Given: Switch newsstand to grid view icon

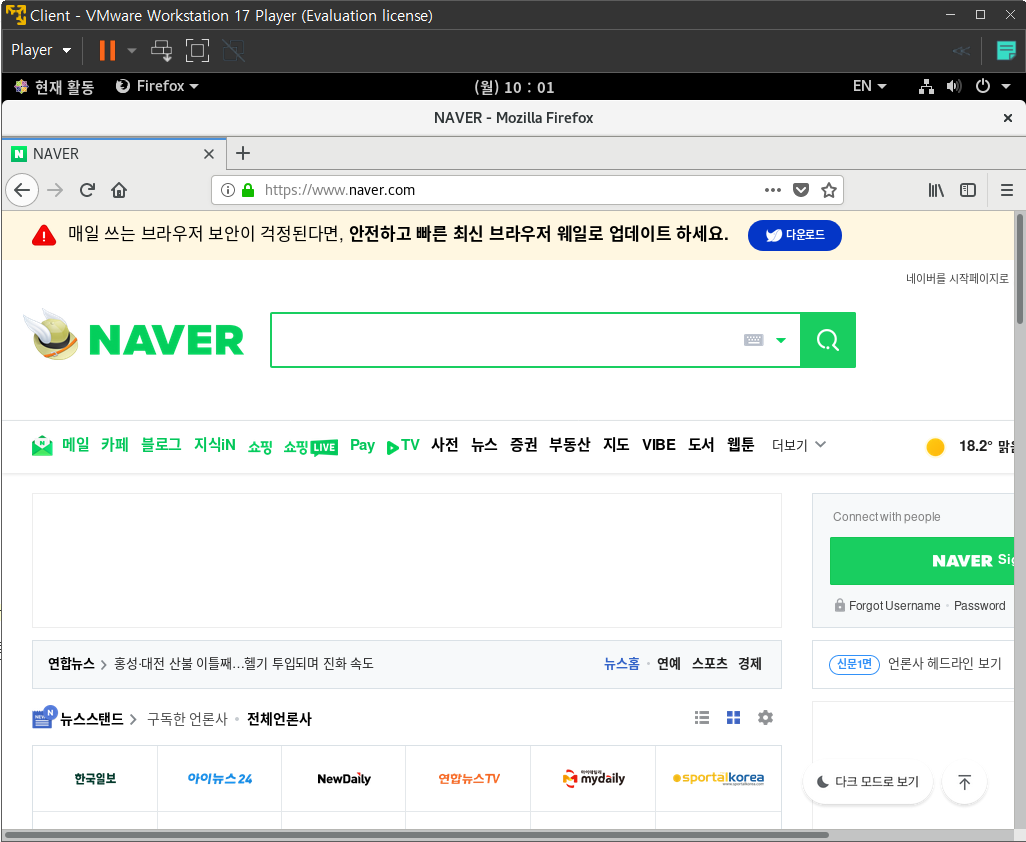Looking at the screenshot, I should click(734, 718).
